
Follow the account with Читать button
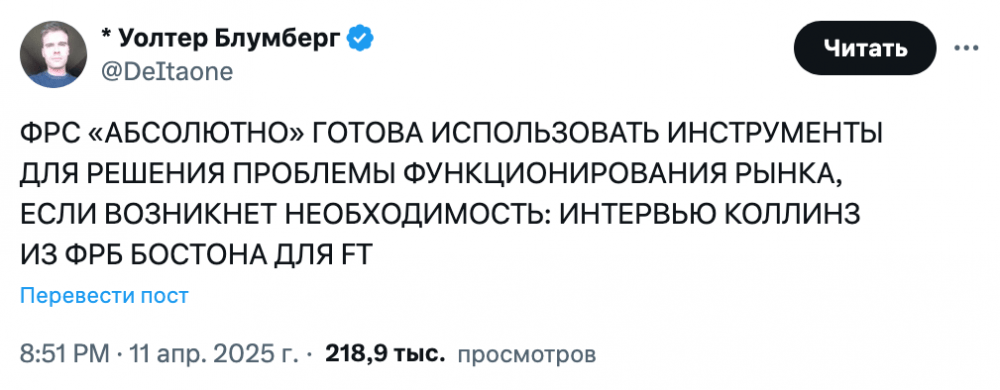tap(865, 48)
